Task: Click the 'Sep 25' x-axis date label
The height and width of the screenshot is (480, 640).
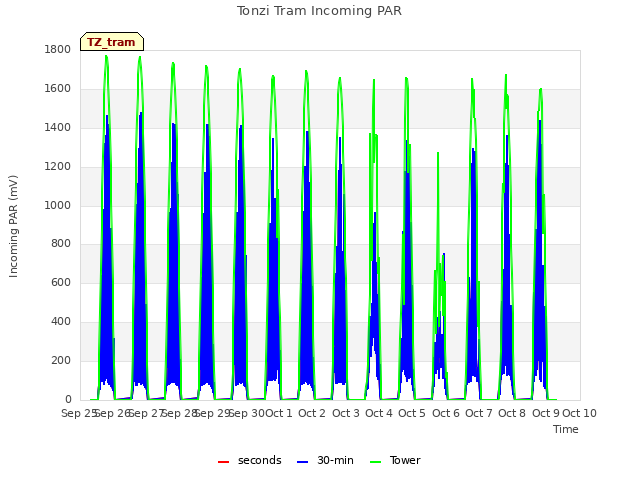Action: (x=79, y=413)
